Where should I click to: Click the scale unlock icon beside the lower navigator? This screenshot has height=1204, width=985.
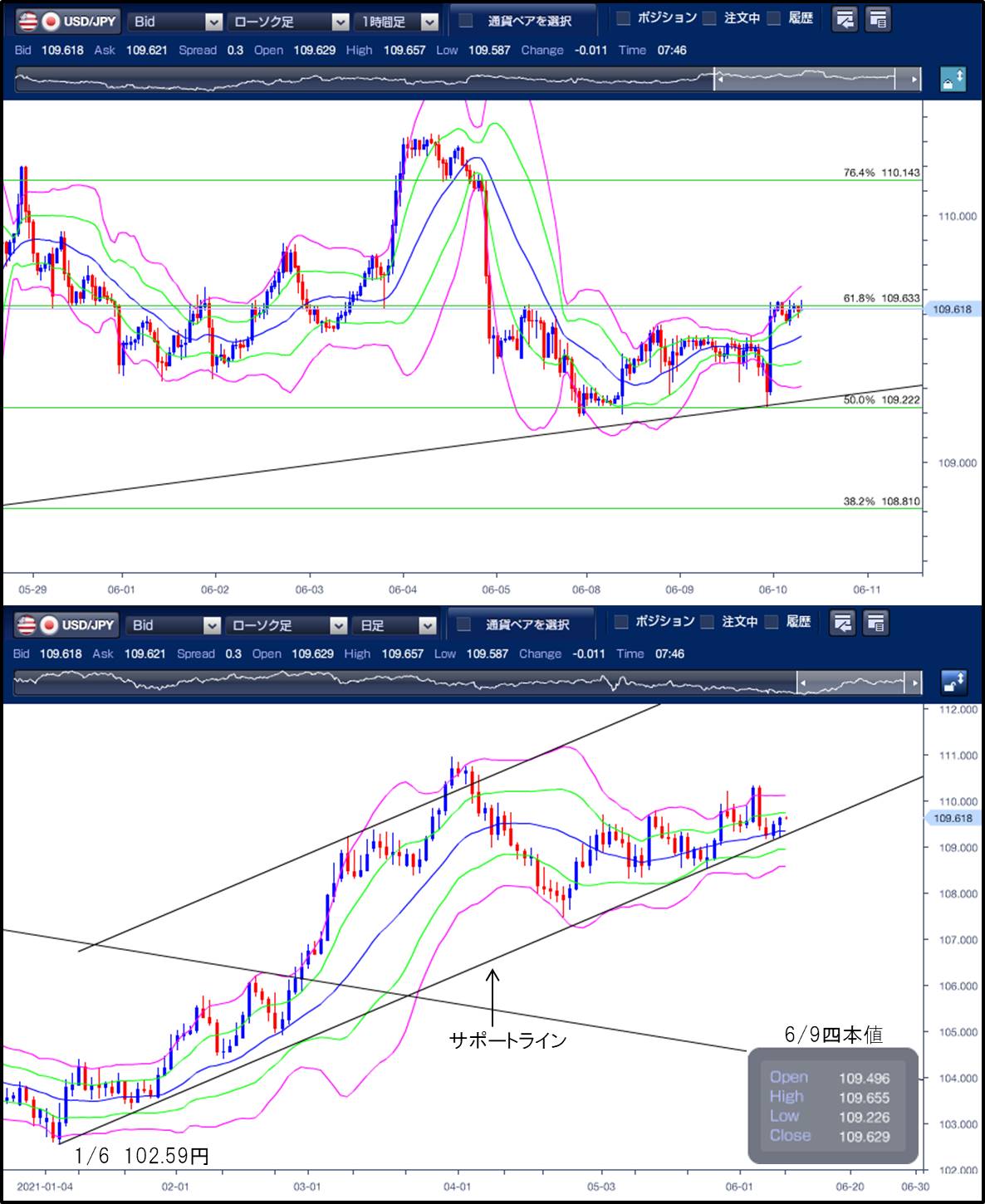(953, 683)
